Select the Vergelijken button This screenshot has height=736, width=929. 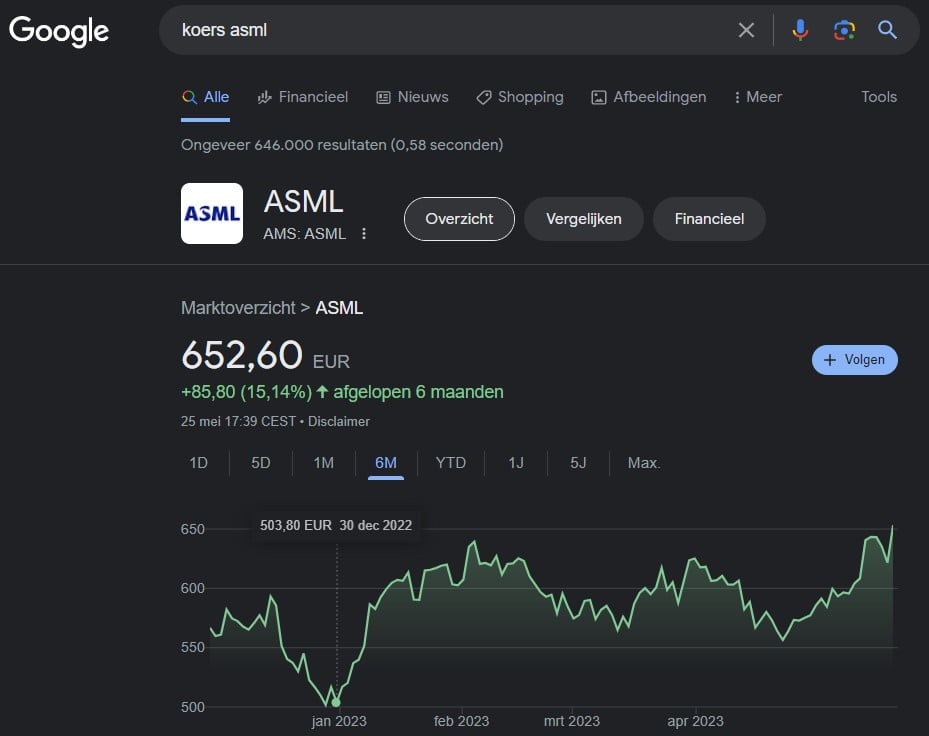(x=584, y=219)
